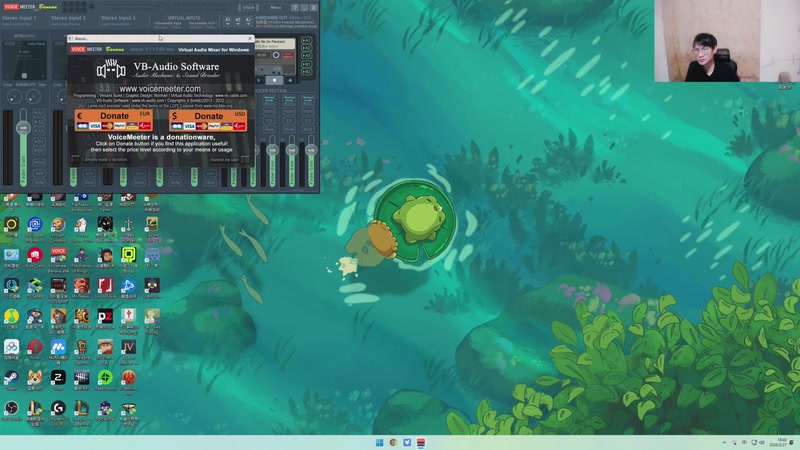The width and height of the screenshot is (800, 450).
Task: Toggle mono on the Stereo Input 1 strip
Action: coord(39,163)
